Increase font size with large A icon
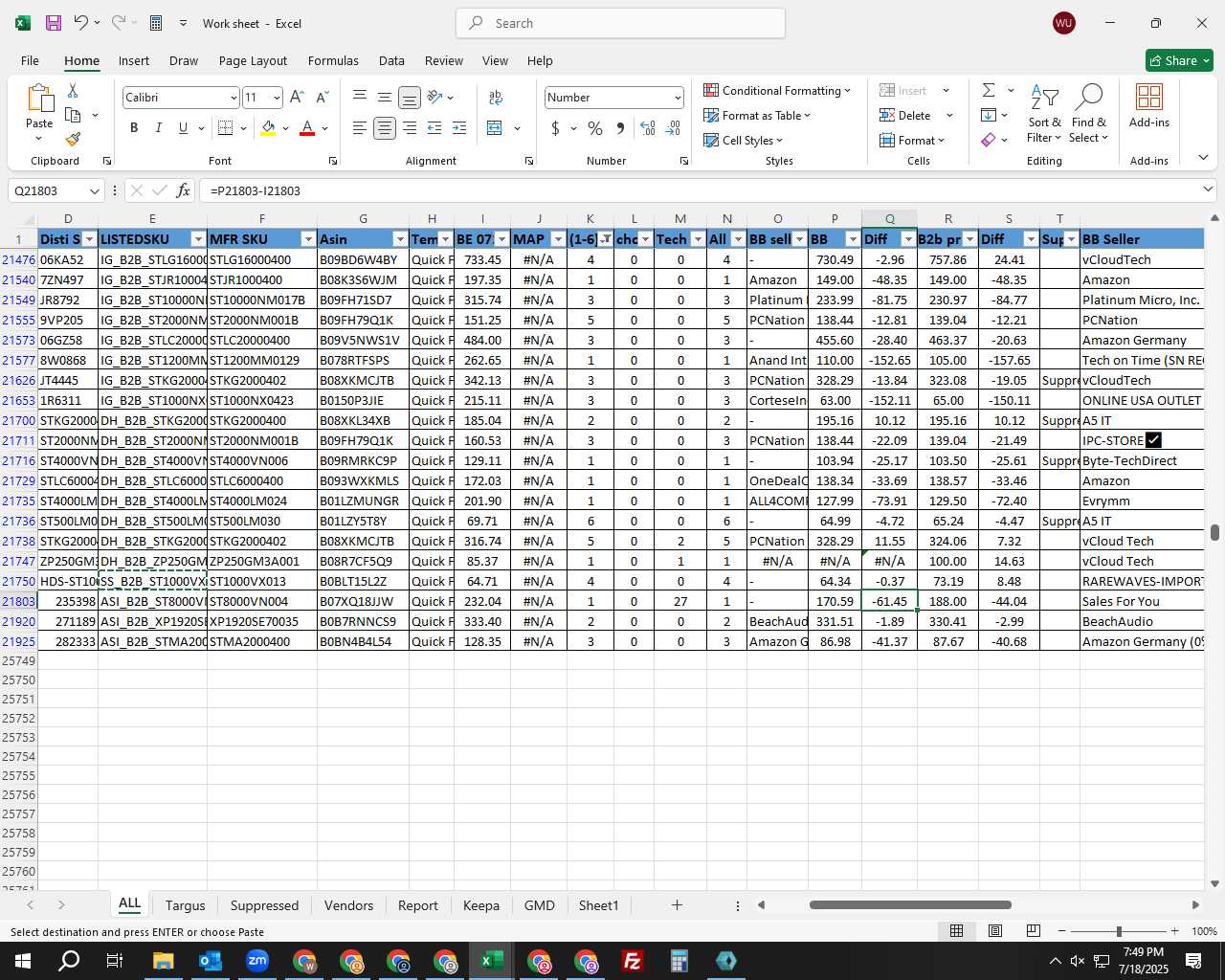The height and width of the screenshot is (980, 1225). pyautogui.click(x=297, y=97)
